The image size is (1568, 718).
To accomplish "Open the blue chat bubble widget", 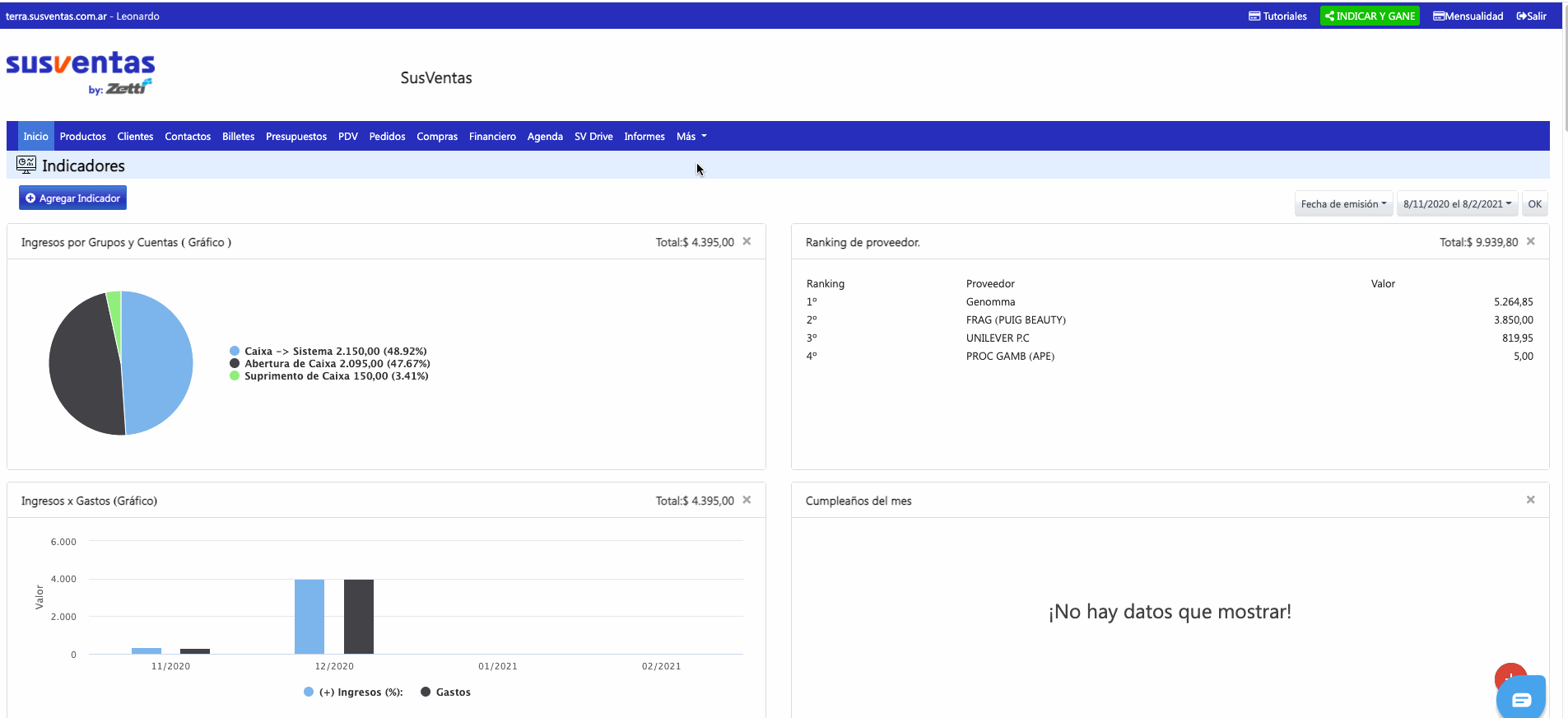I will point(1521,698).
